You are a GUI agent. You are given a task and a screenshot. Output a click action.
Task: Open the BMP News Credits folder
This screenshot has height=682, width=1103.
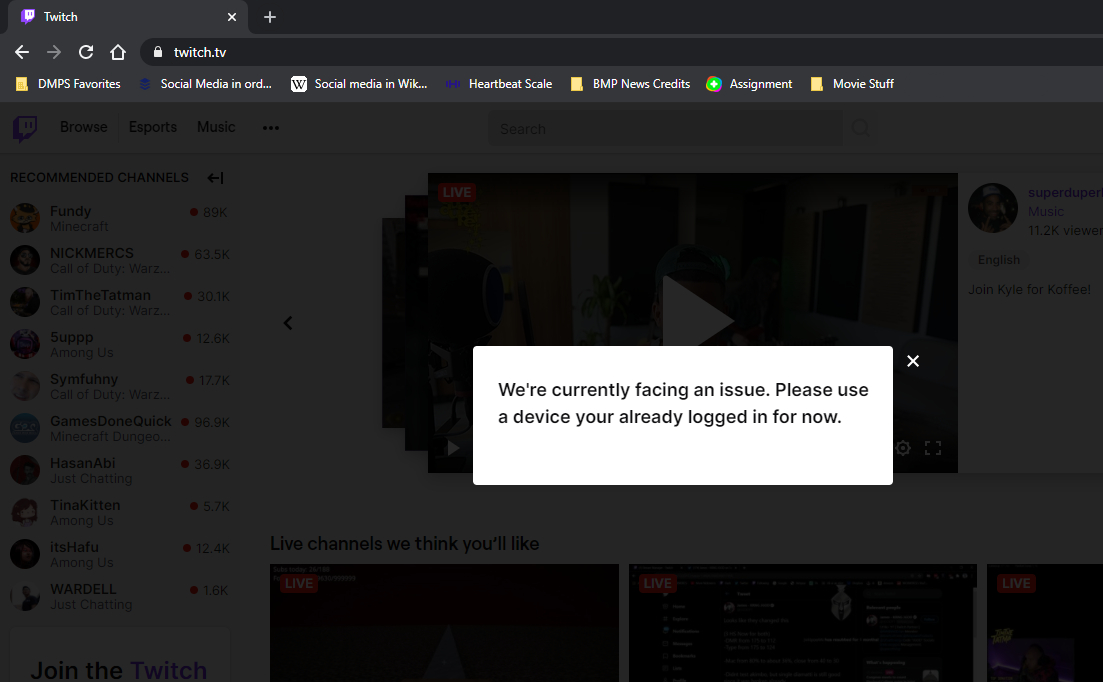[x=630, y=84]
